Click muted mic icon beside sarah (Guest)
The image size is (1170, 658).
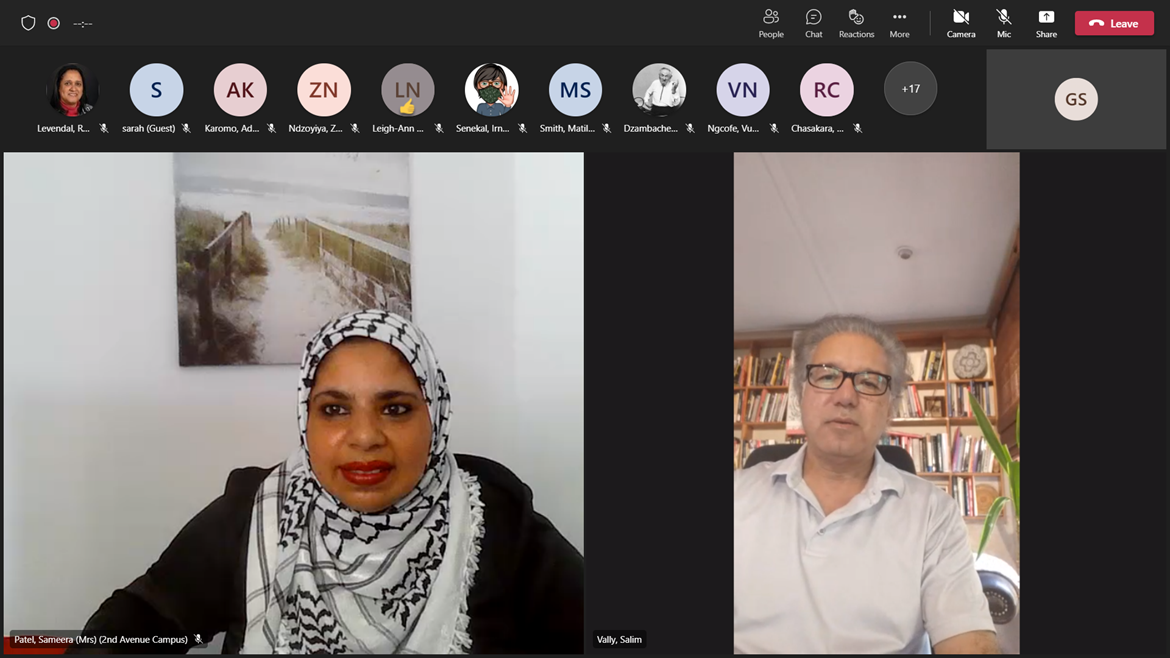pos(187,128)
